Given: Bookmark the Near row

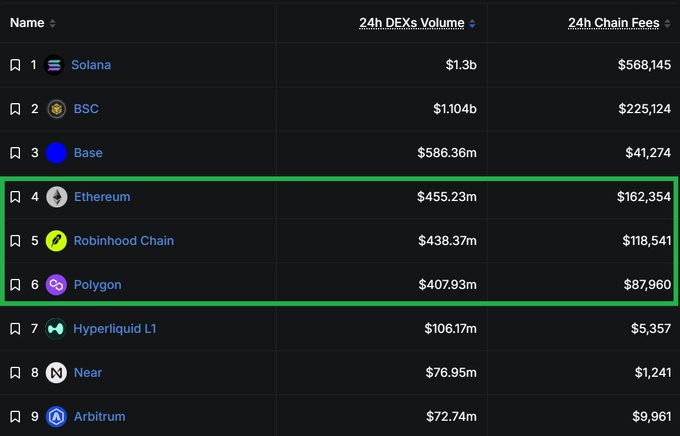Looking at the screenshot, I should [15, 373].
